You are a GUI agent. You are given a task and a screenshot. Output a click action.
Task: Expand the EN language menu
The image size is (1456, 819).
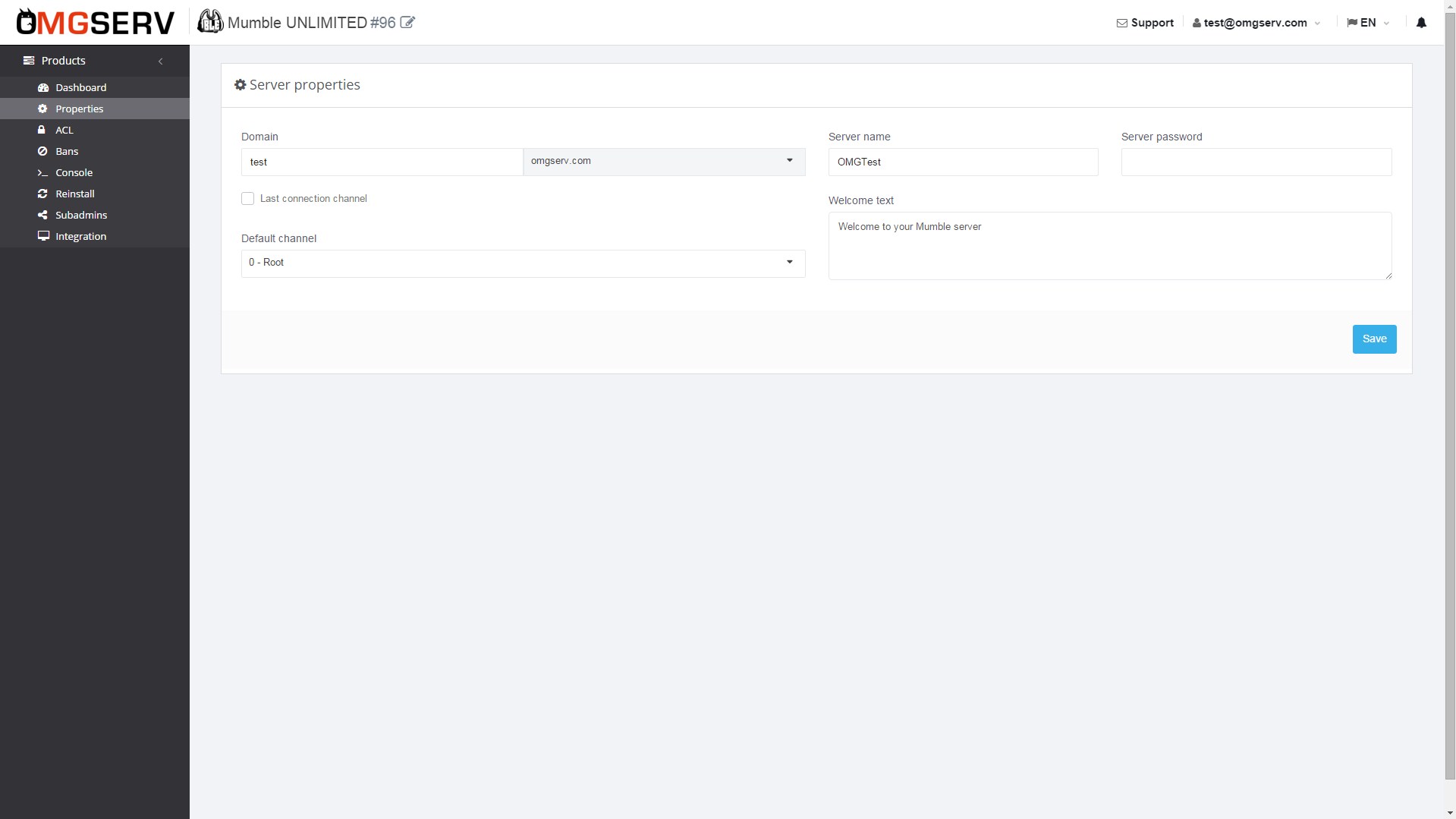pyautogui.click(x=1368, y=23)
